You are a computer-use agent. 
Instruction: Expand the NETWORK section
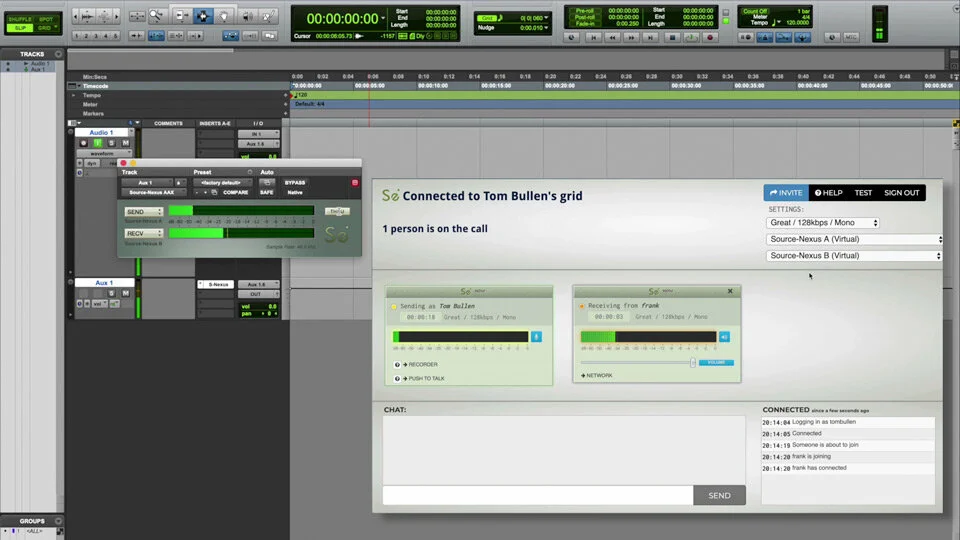pyautogui.click(x=596, y=375)
